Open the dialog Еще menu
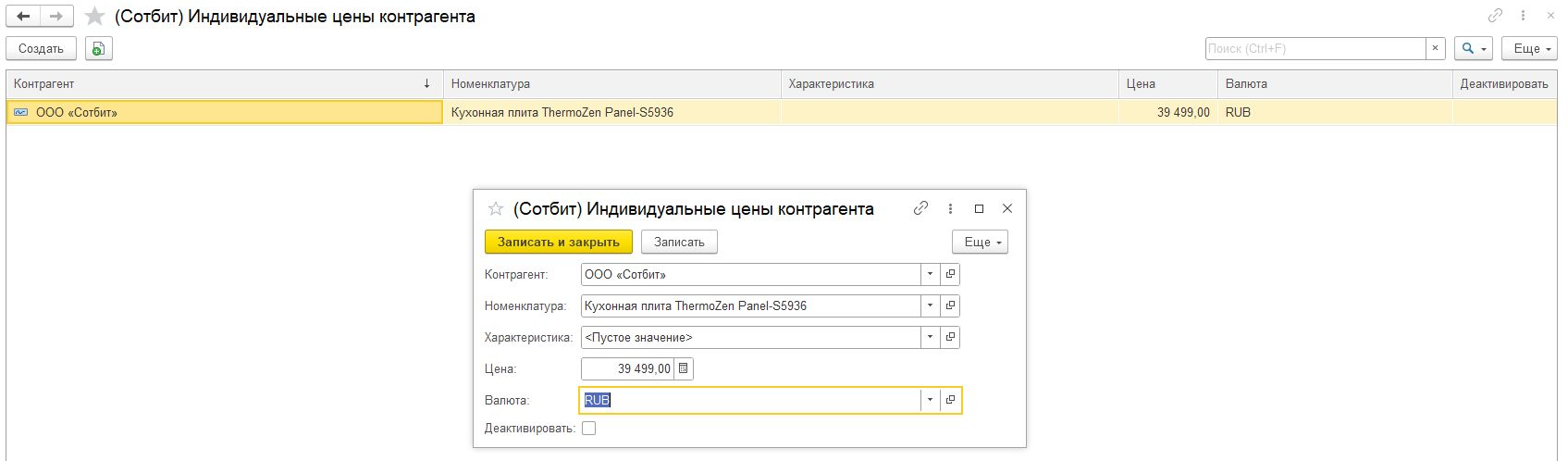Screen dimensions: 1568x461 [x=980, y=242]
